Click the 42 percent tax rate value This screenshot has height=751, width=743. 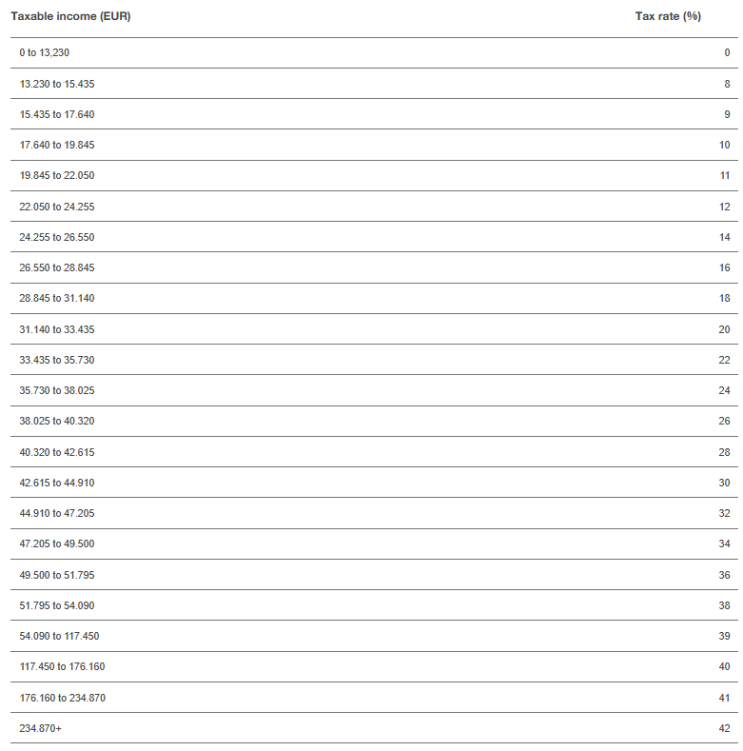(x=724, y=728)
